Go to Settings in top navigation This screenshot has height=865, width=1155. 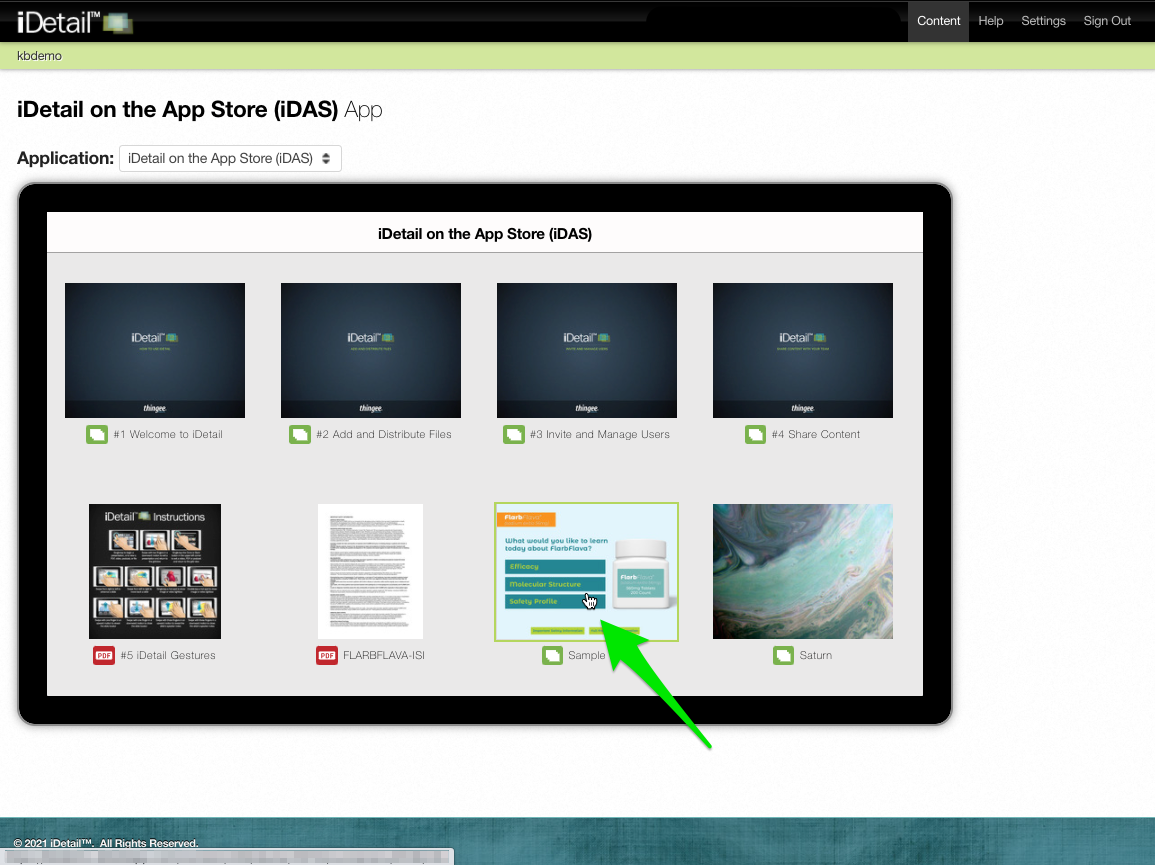[x=1043, y=21]
